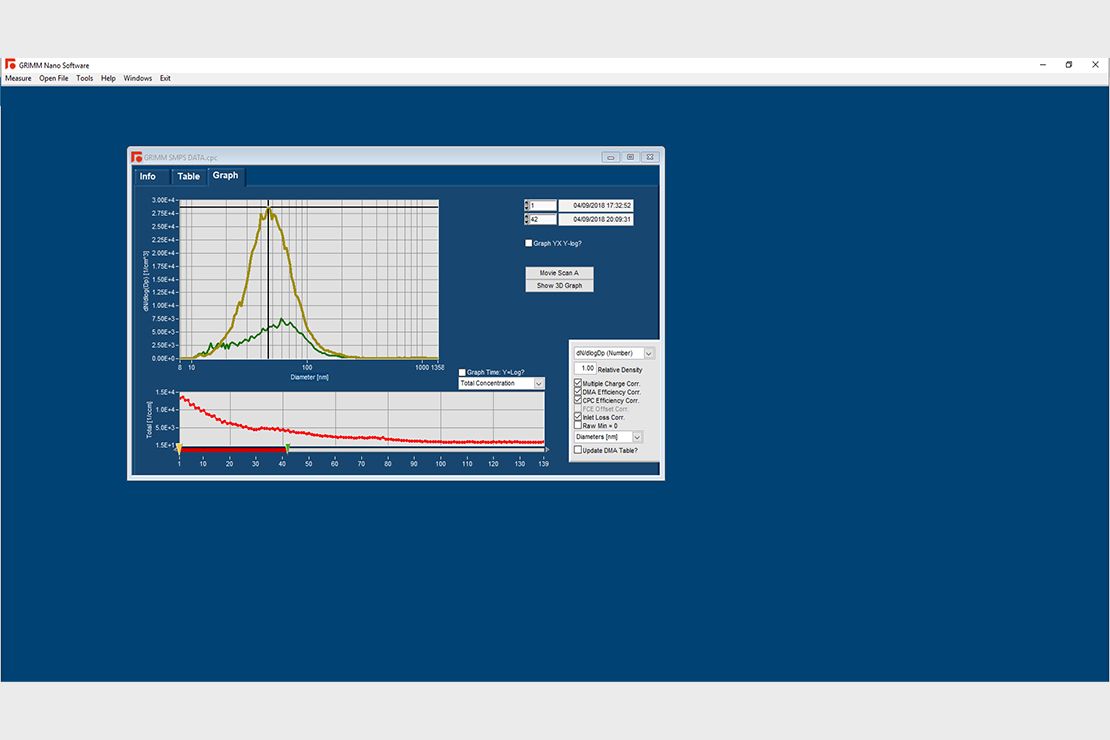
Task: Click the red range bar on scan slider
Action: (x=232, y=450)
